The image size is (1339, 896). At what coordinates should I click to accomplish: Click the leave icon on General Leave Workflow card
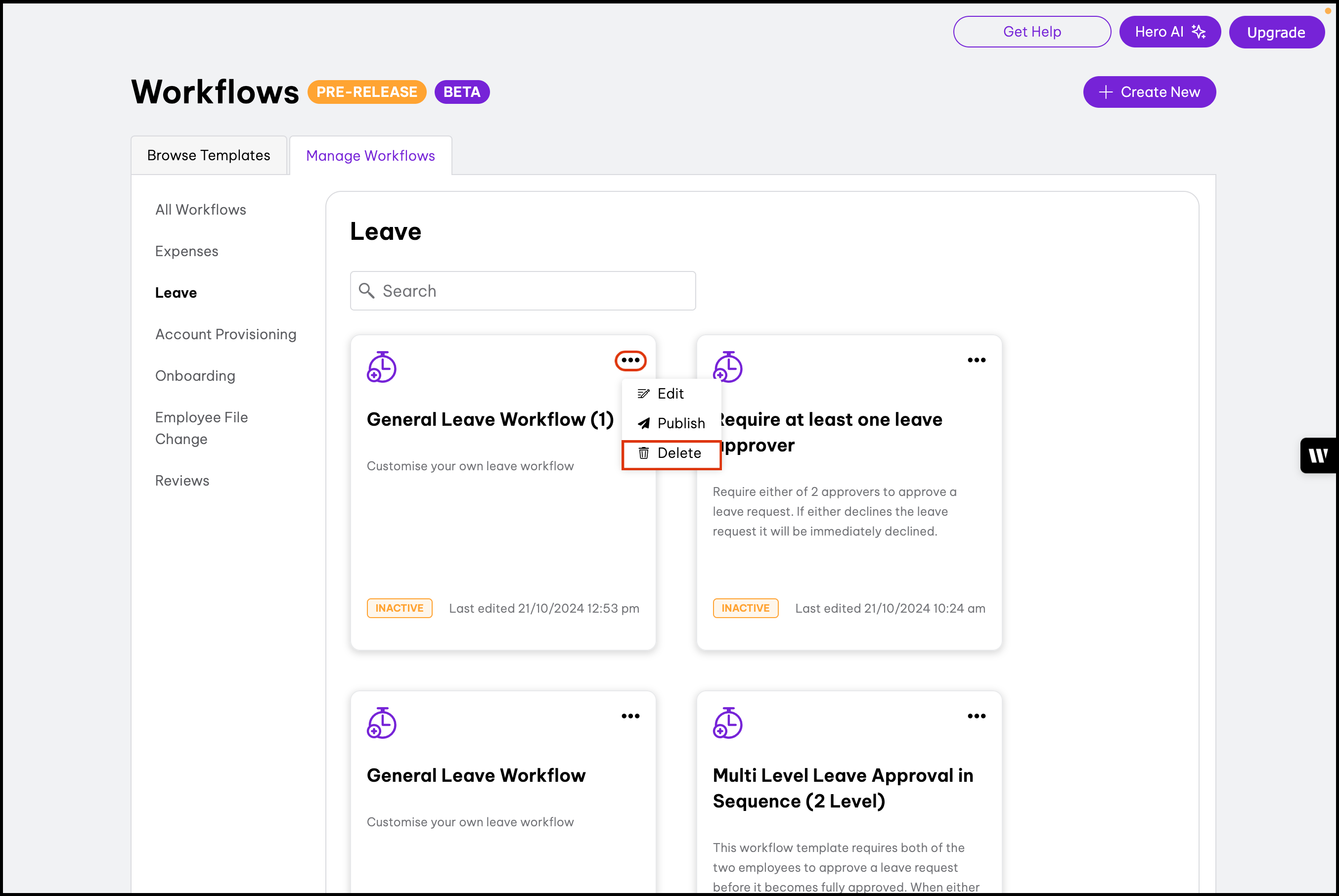point(381,723)
